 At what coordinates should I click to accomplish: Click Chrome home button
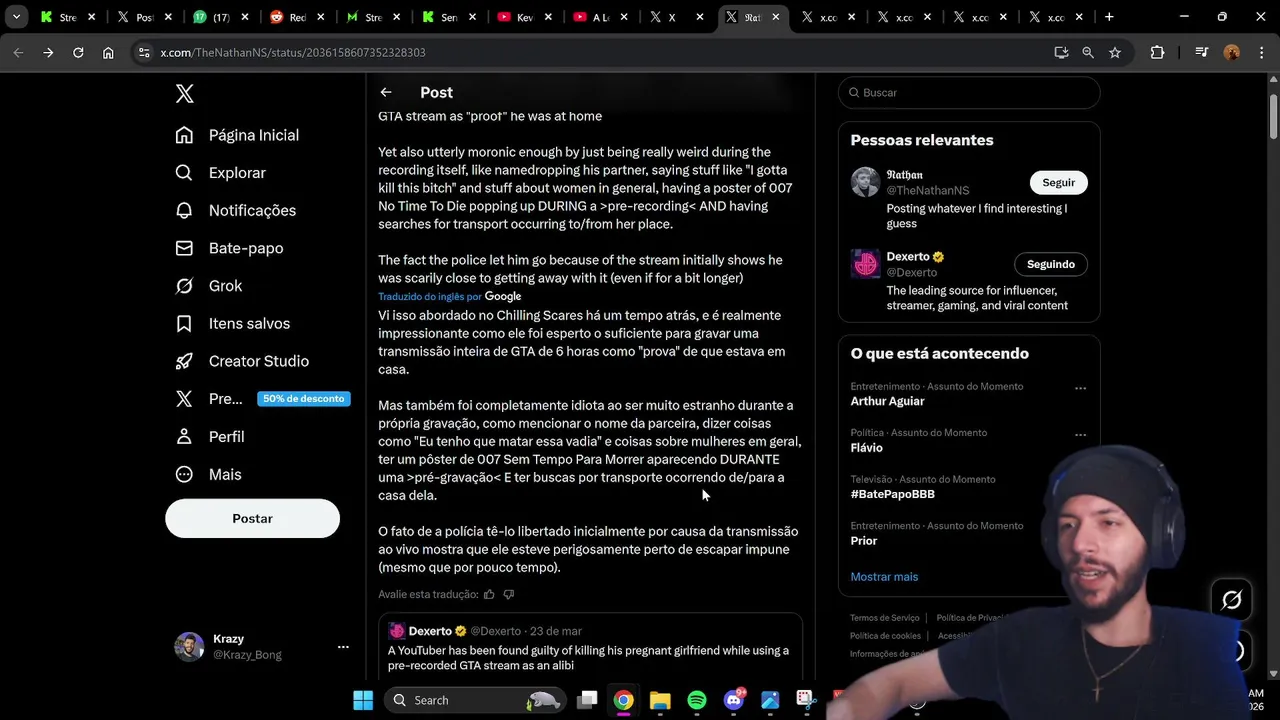(x=108, y=52)
